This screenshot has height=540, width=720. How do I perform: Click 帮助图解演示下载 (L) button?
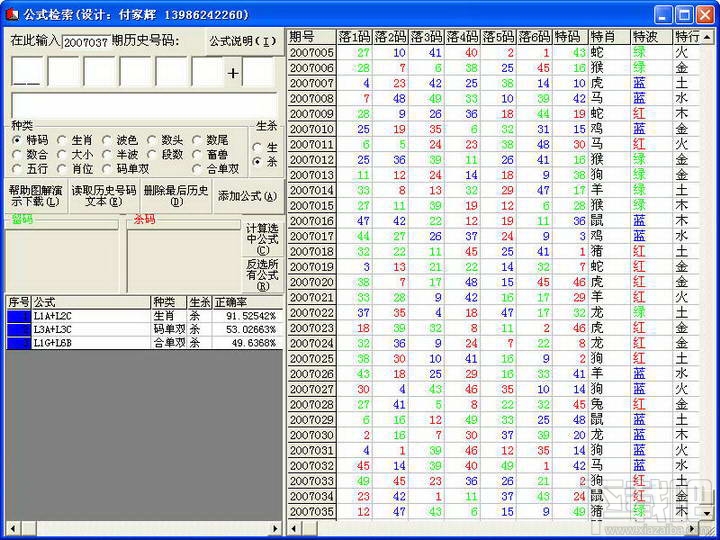[x=35, y=196]
